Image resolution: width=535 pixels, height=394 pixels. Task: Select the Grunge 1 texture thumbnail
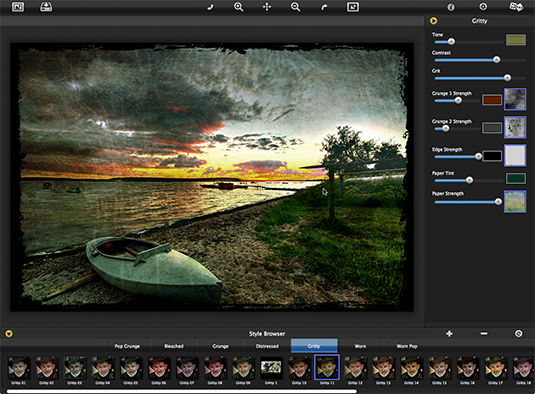515,99
